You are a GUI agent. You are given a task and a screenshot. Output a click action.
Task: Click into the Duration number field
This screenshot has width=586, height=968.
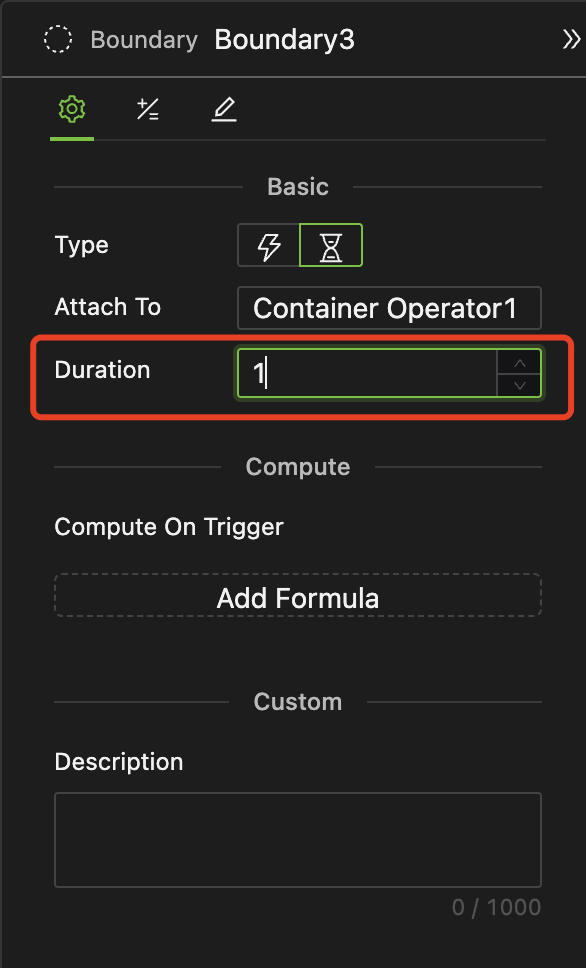pos(367,373)
